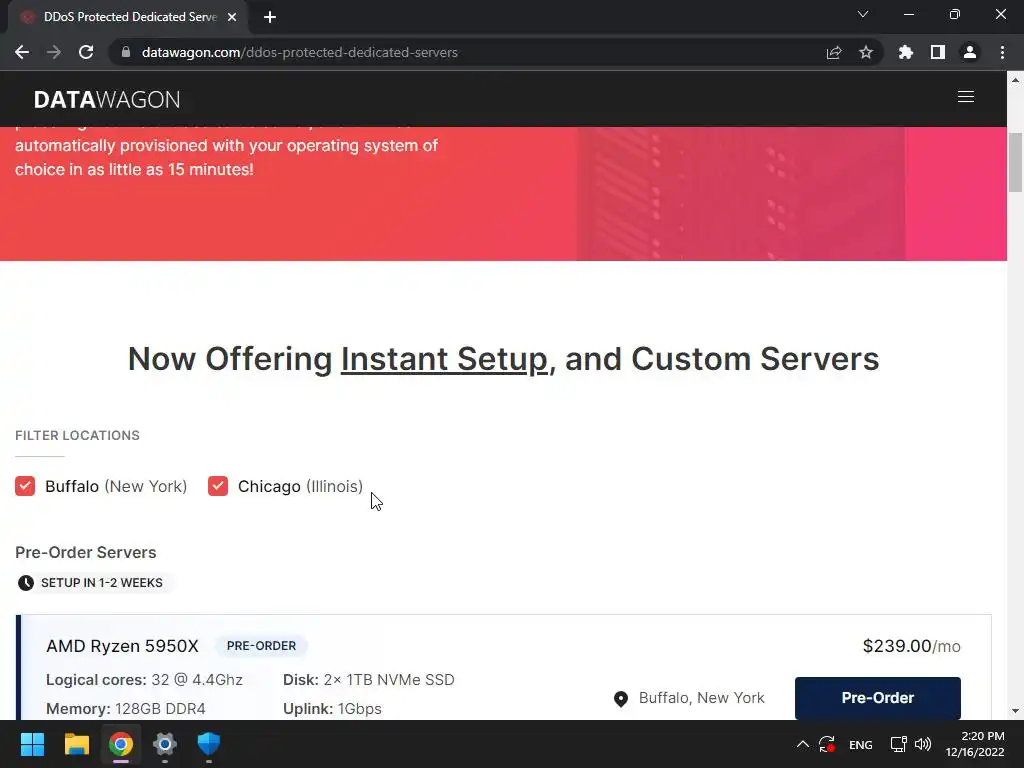
Task: Click the scrollbar up arrow
Action: click(1015, 80)
